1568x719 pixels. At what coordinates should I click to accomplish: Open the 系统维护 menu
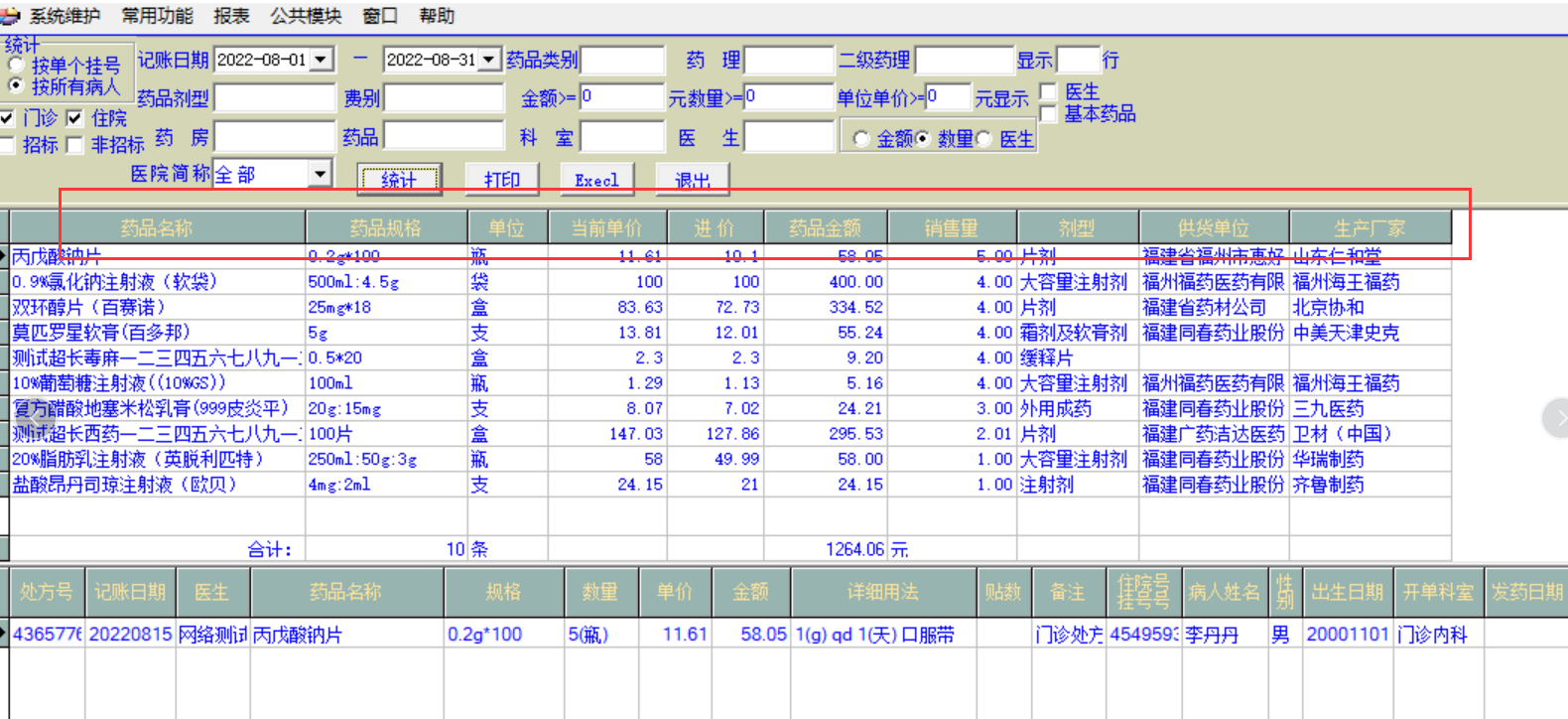(65, 16)
